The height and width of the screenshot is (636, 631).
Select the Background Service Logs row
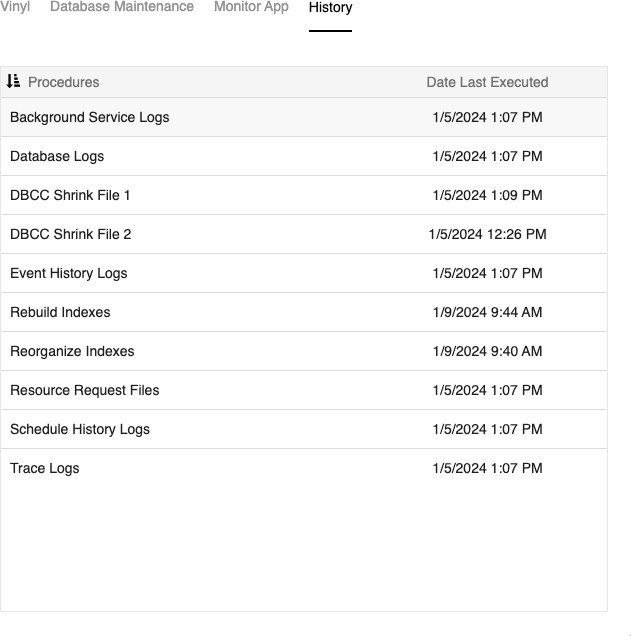(90, 117)
